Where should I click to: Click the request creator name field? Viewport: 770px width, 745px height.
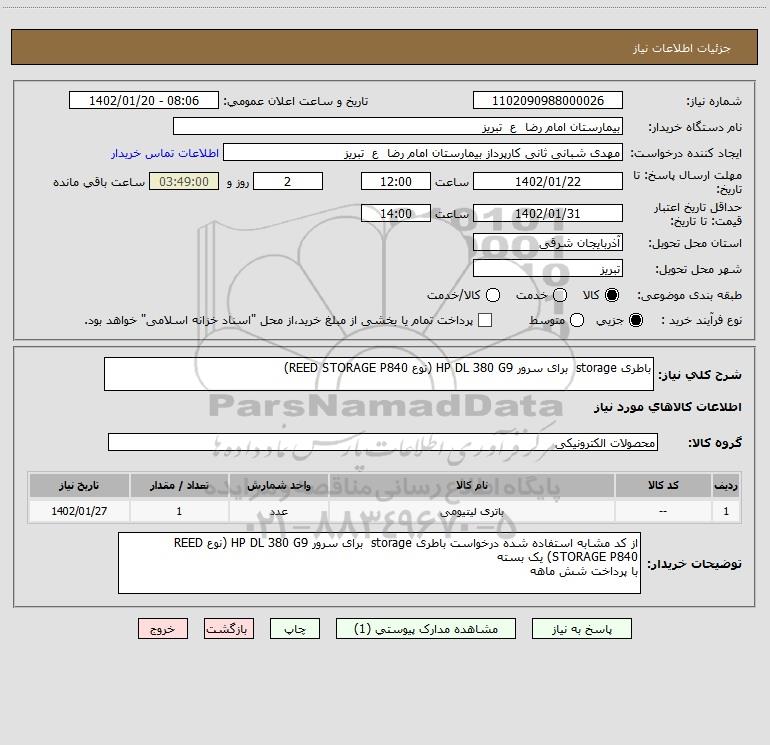(x=423, y=152)
